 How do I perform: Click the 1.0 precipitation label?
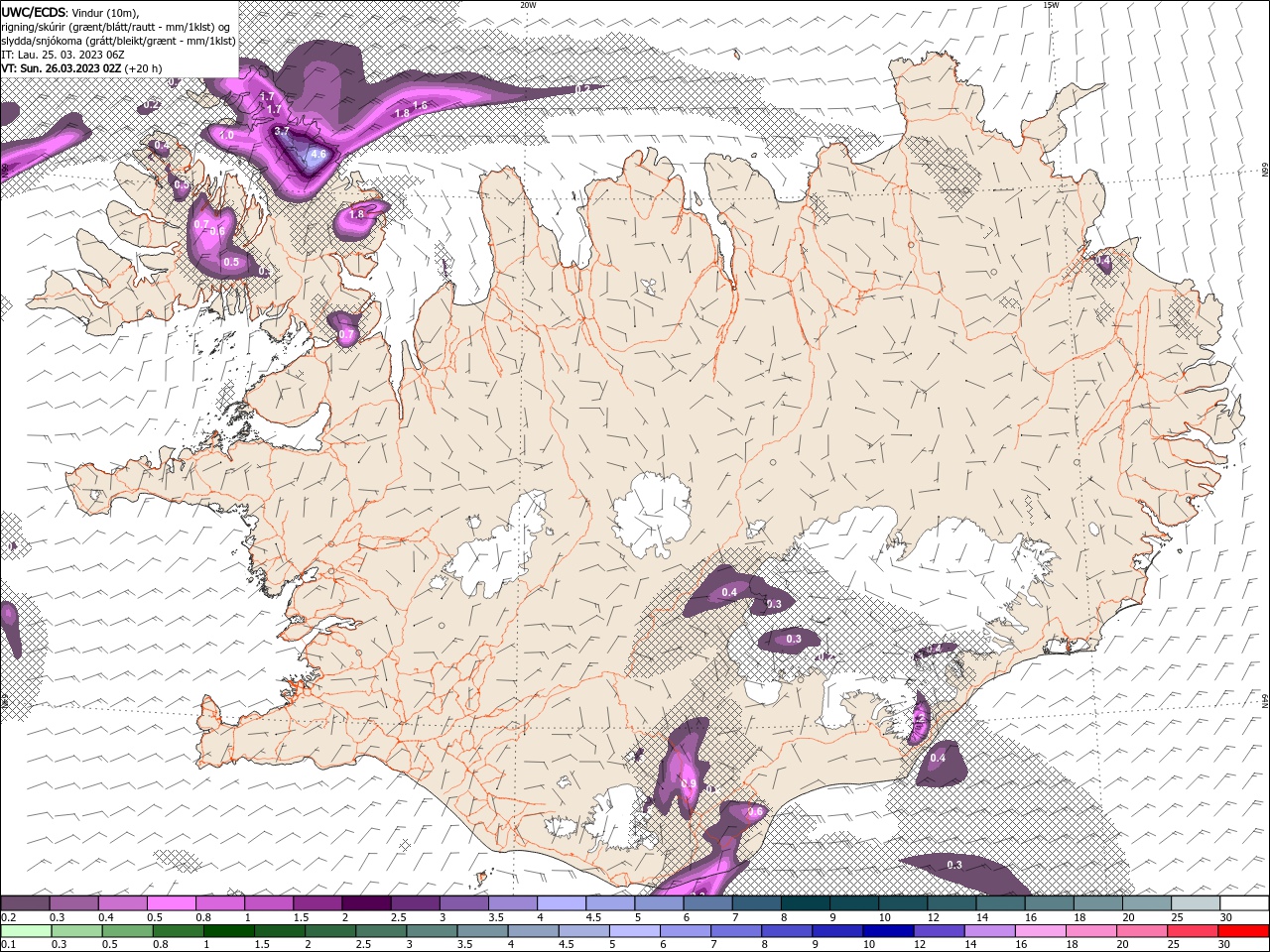click(226, 135)
